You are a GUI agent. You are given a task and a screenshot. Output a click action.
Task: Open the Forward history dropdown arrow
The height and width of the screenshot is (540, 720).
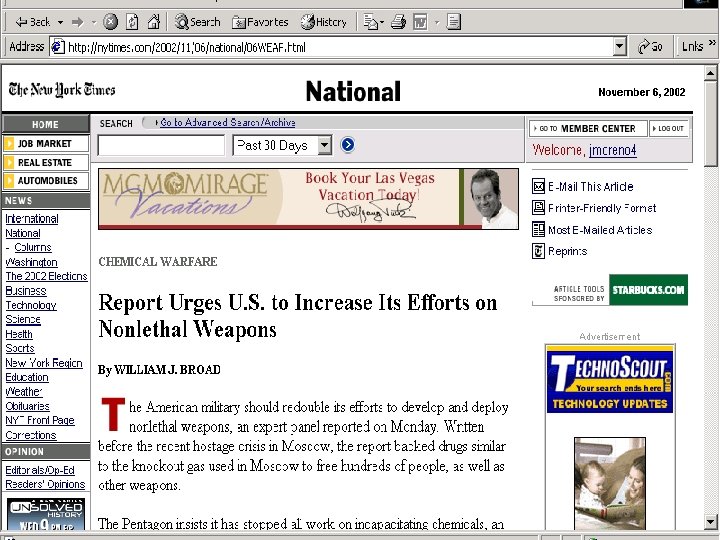point(94,22)
